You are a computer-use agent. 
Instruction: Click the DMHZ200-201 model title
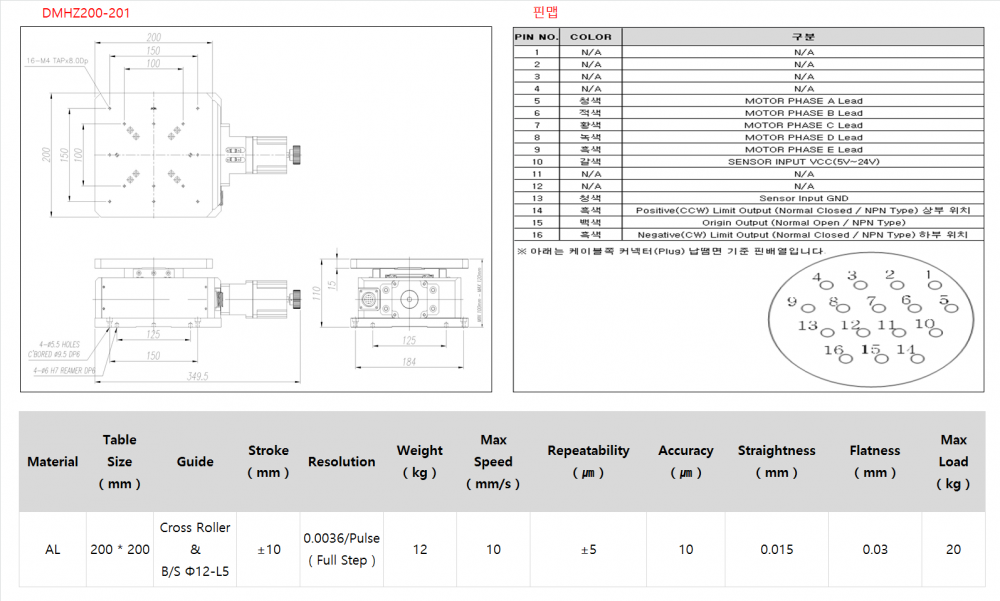85,14
